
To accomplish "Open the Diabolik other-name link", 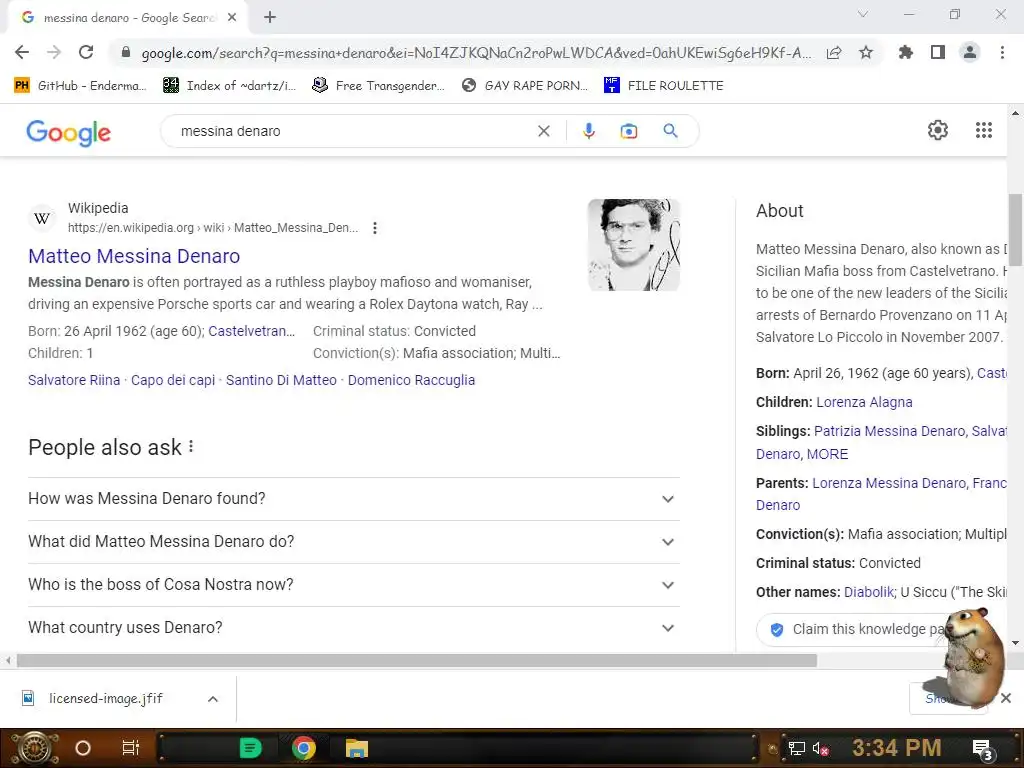I will [869, 592].
